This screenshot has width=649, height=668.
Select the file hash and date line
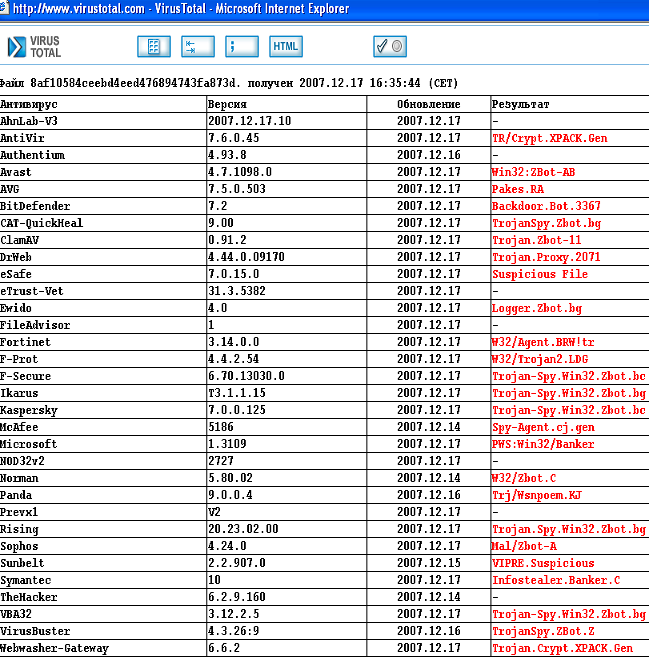[x=229, y=83]
